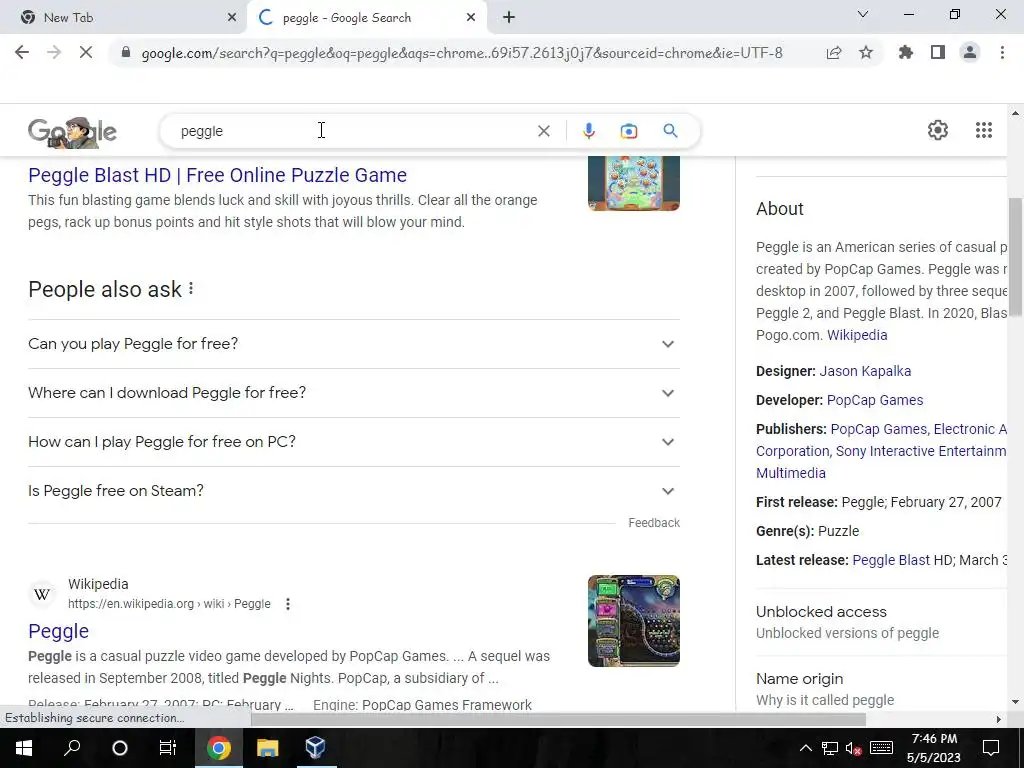
Task: Open Windows Start menu
Action: coord(24,748)
